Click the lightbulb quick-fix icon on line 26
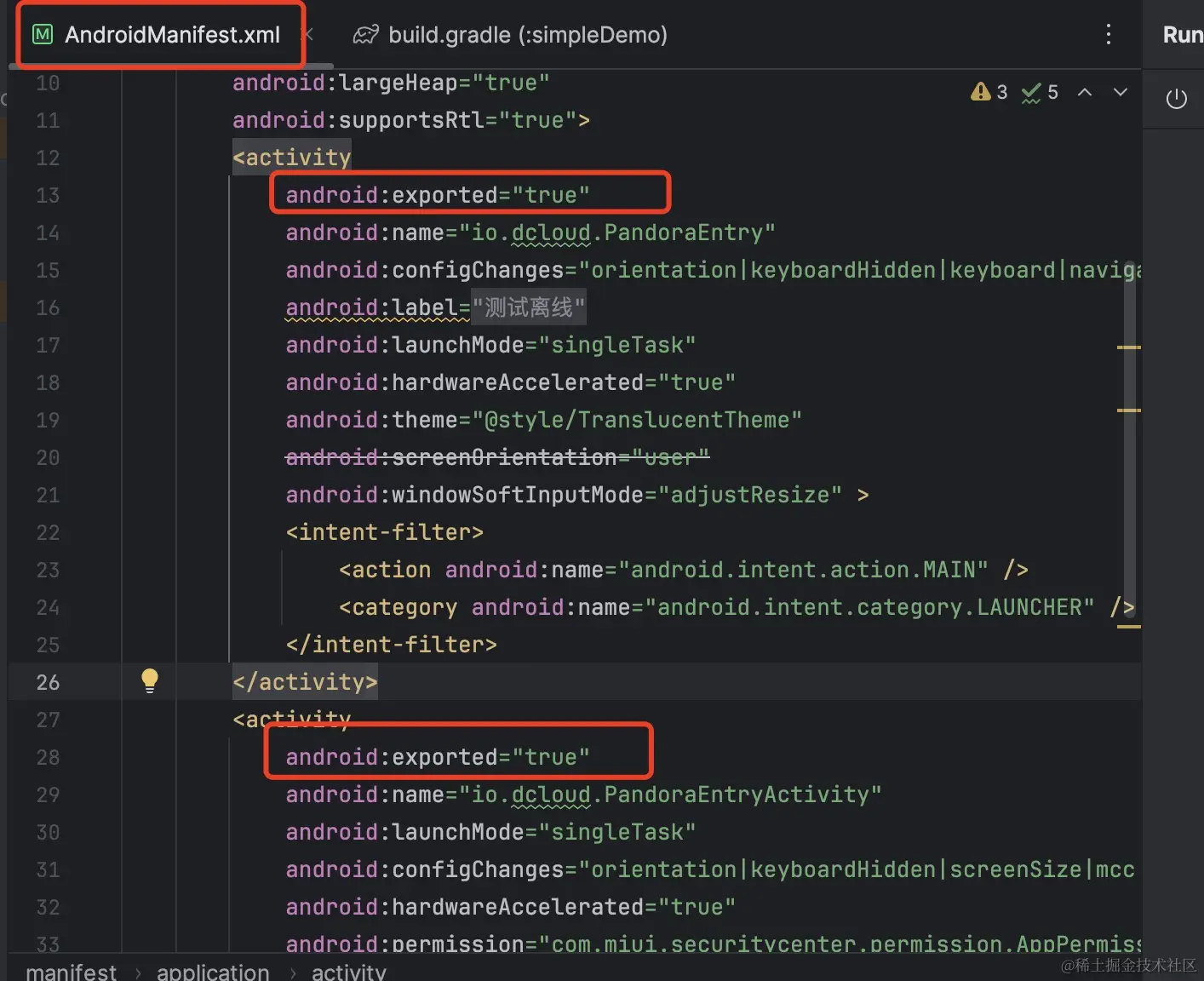Viewport: 1204px width, 981px height. pyautogui.click(x=150, y=680)
